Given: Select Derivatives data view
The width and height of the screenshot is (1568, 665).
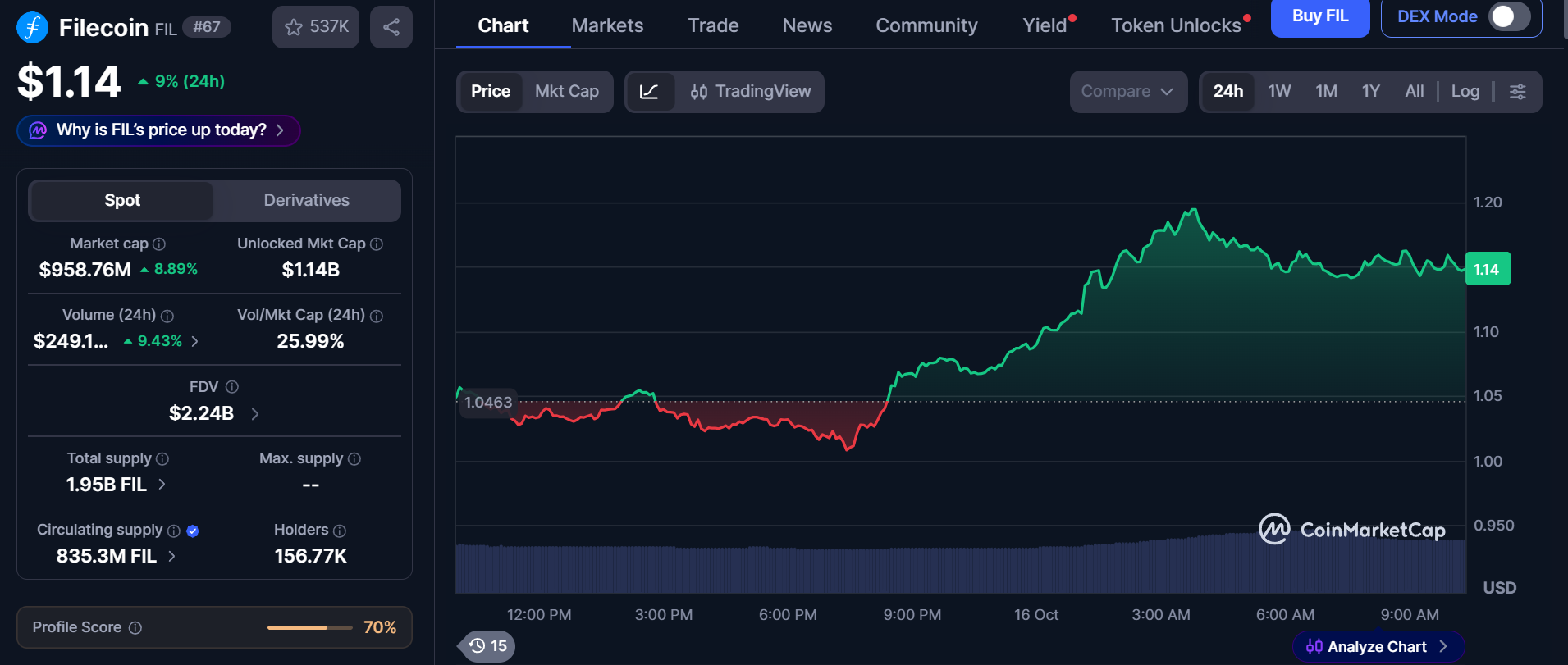Looking at the screenshot, I should tap(306, 201).
